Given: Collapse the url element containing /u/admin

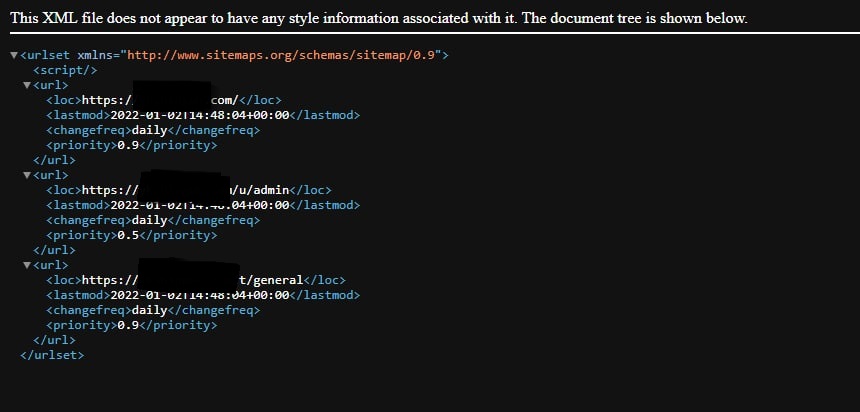Looking at the screenshot, I should (27, 176).
